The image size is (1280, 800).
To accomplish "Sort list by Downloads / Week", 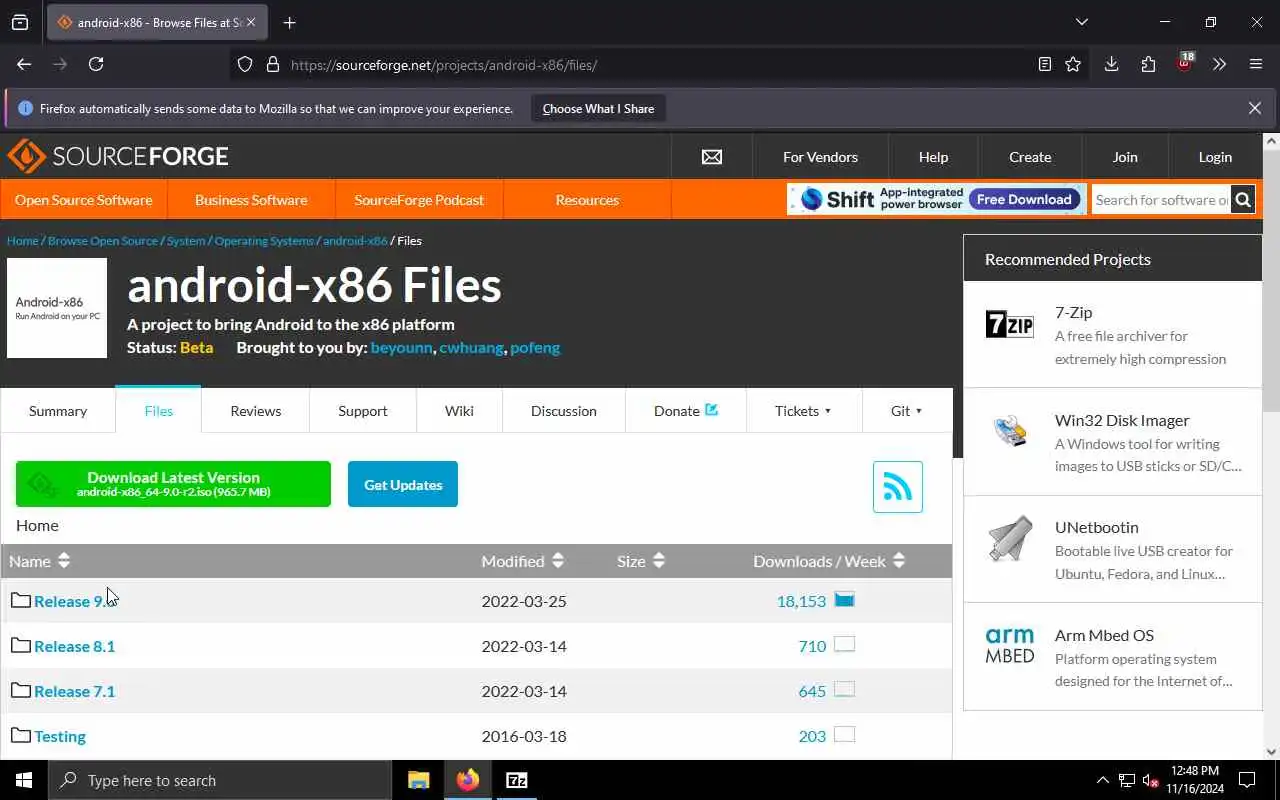I will [x=829, y=561].
